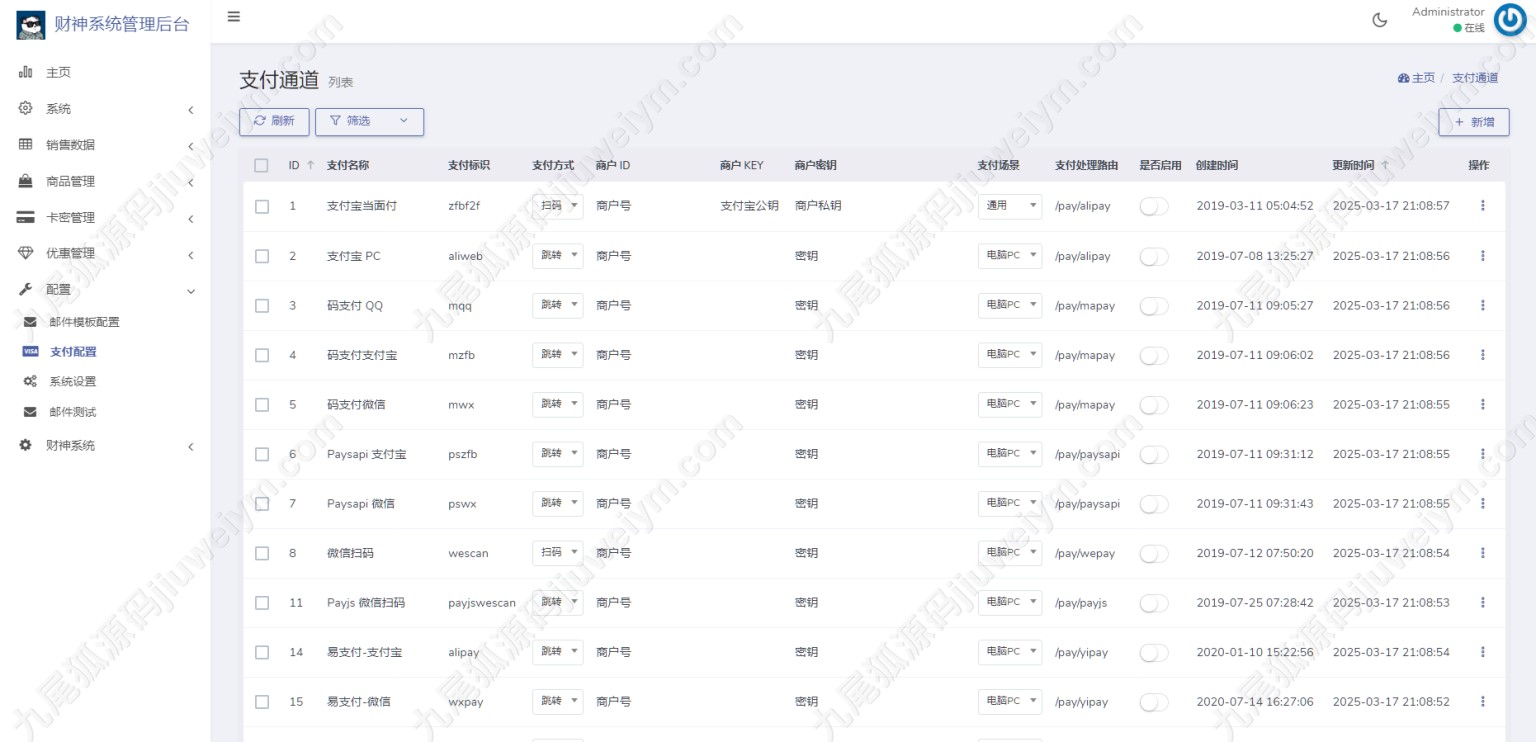Open 系统设置 in the sidebar
Image resolution: width=1536 pixels, height=742 pixels.
point(73,382)
